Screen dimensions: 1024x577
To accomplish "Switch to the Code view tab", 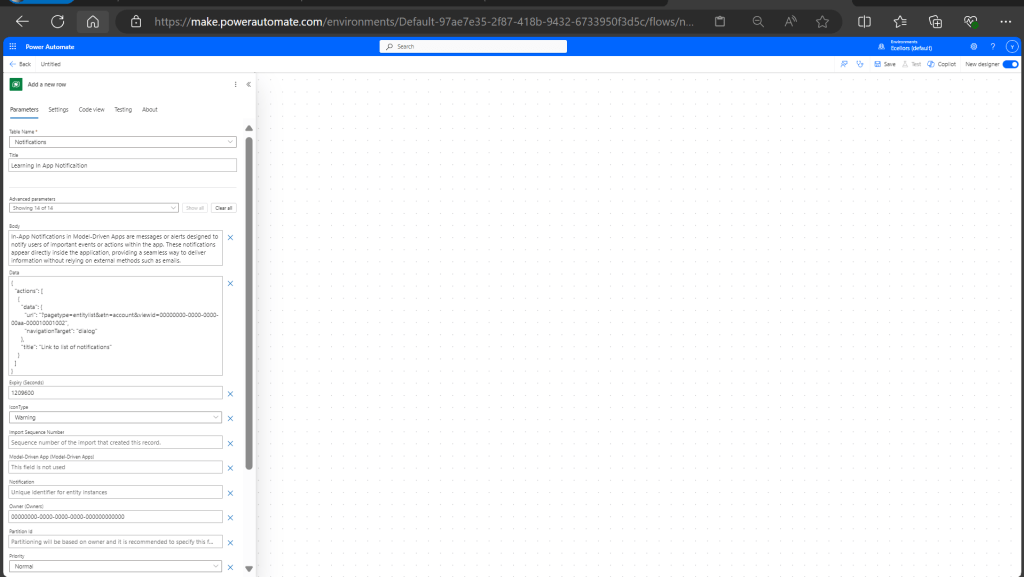I will [x=91, y=109].
